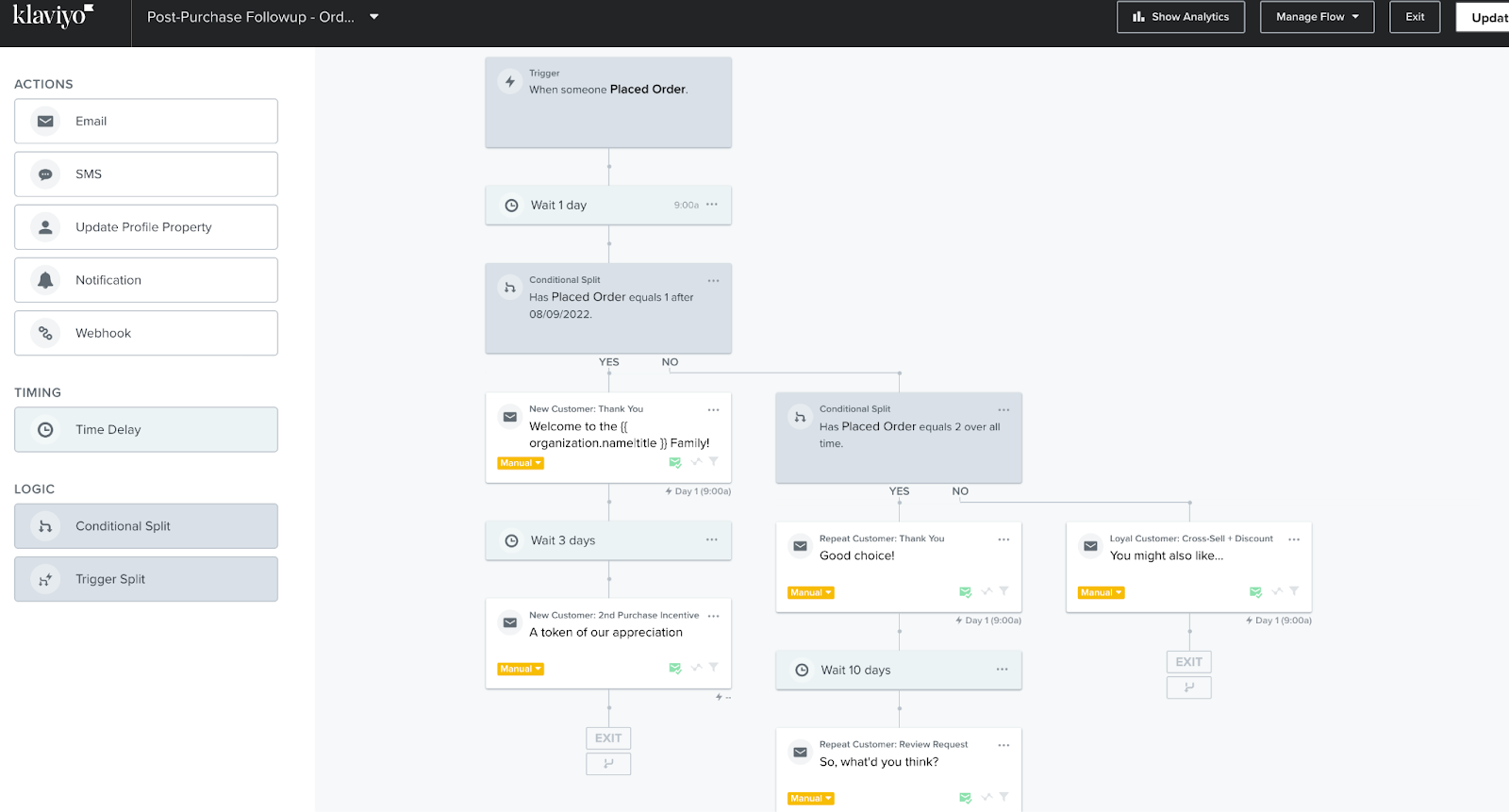Click the lightning bolt Trigger icon
Viewport: 1509px width, 812px height.
coord(510,82)
